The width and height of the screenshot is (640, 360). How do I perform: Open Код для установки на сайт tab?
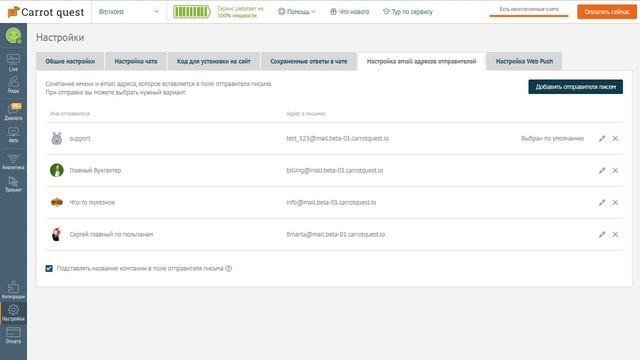(x=213, y=61)
